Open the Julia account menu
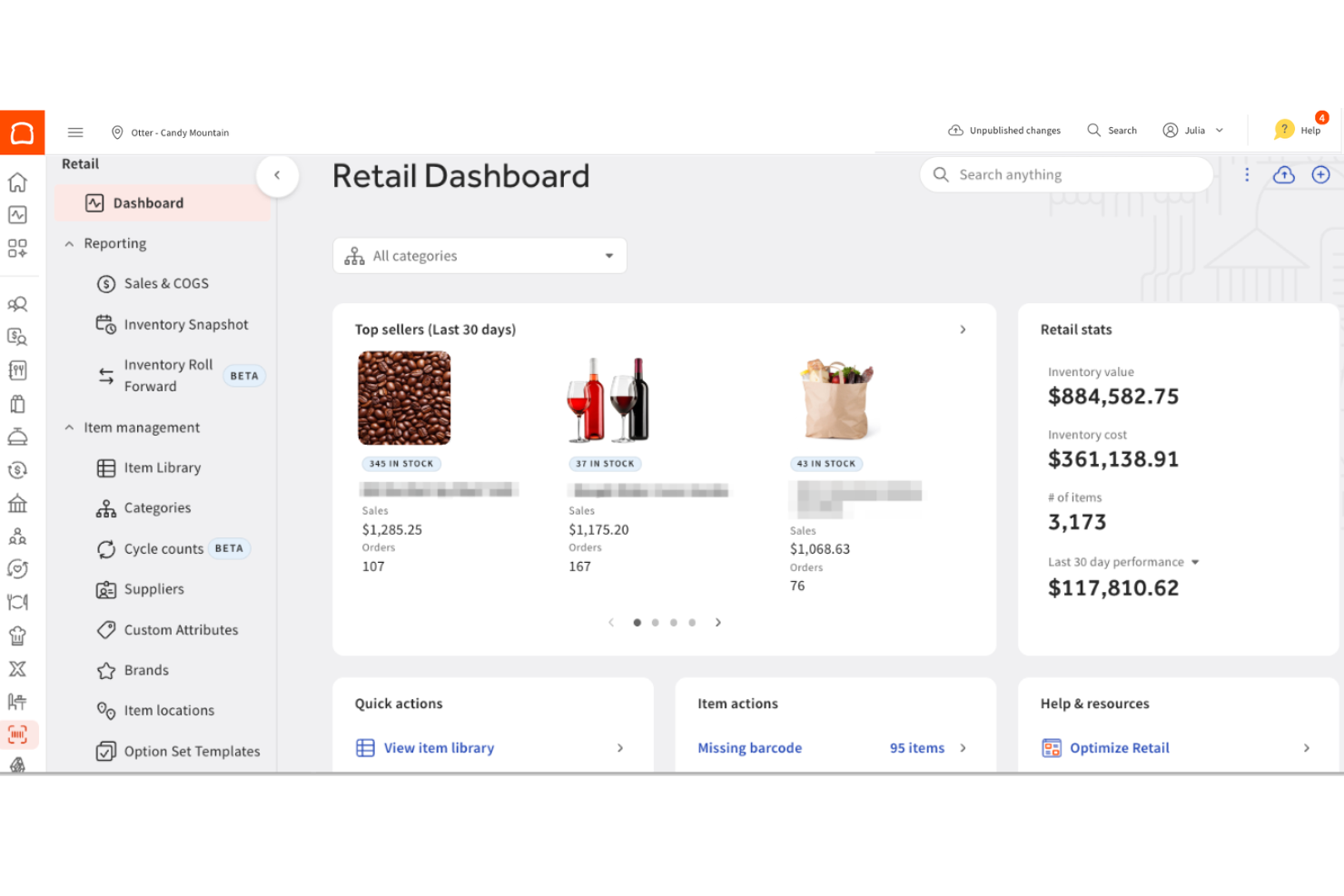 [x=1192, y=130]
